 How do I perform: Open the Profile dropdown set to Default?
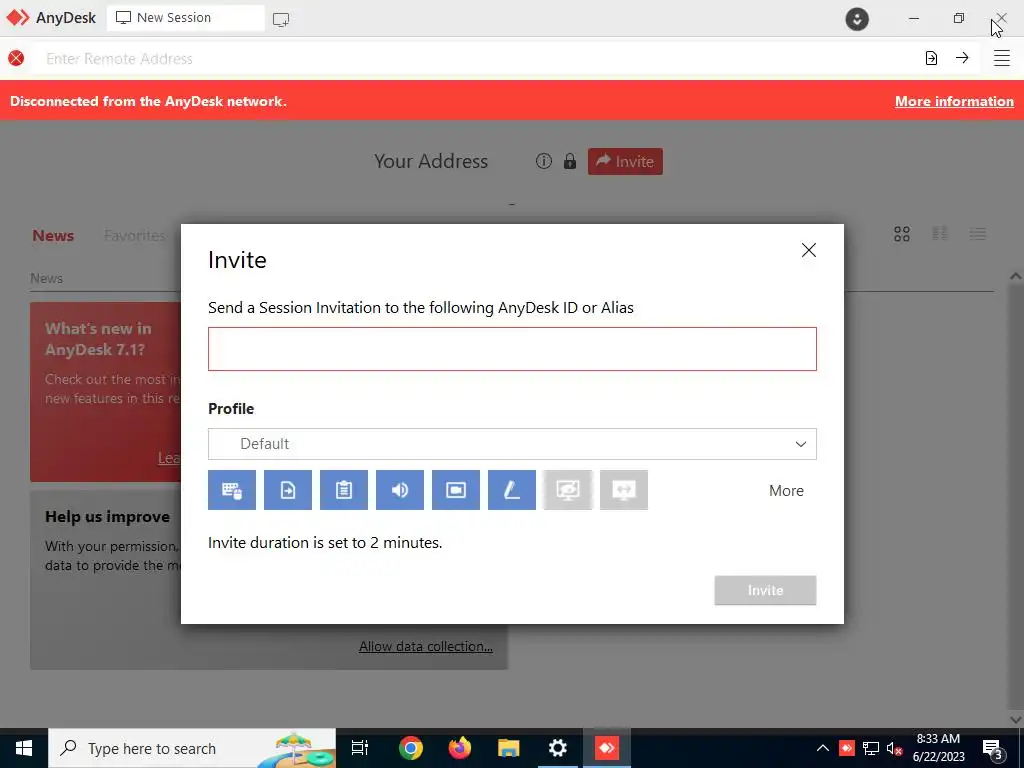(512, 444)
